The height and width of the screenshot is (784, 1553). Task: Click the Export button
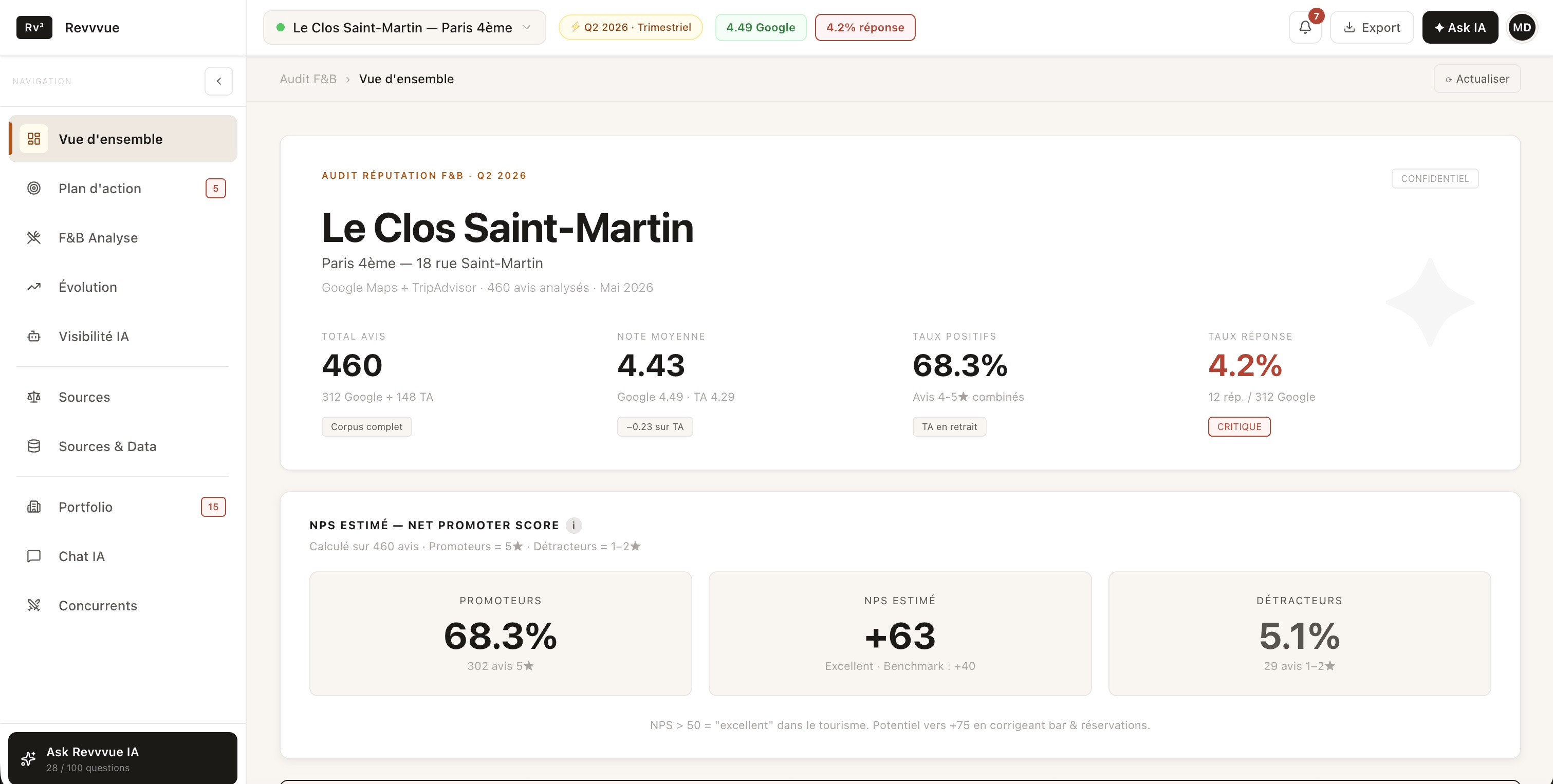(1372, 27)
